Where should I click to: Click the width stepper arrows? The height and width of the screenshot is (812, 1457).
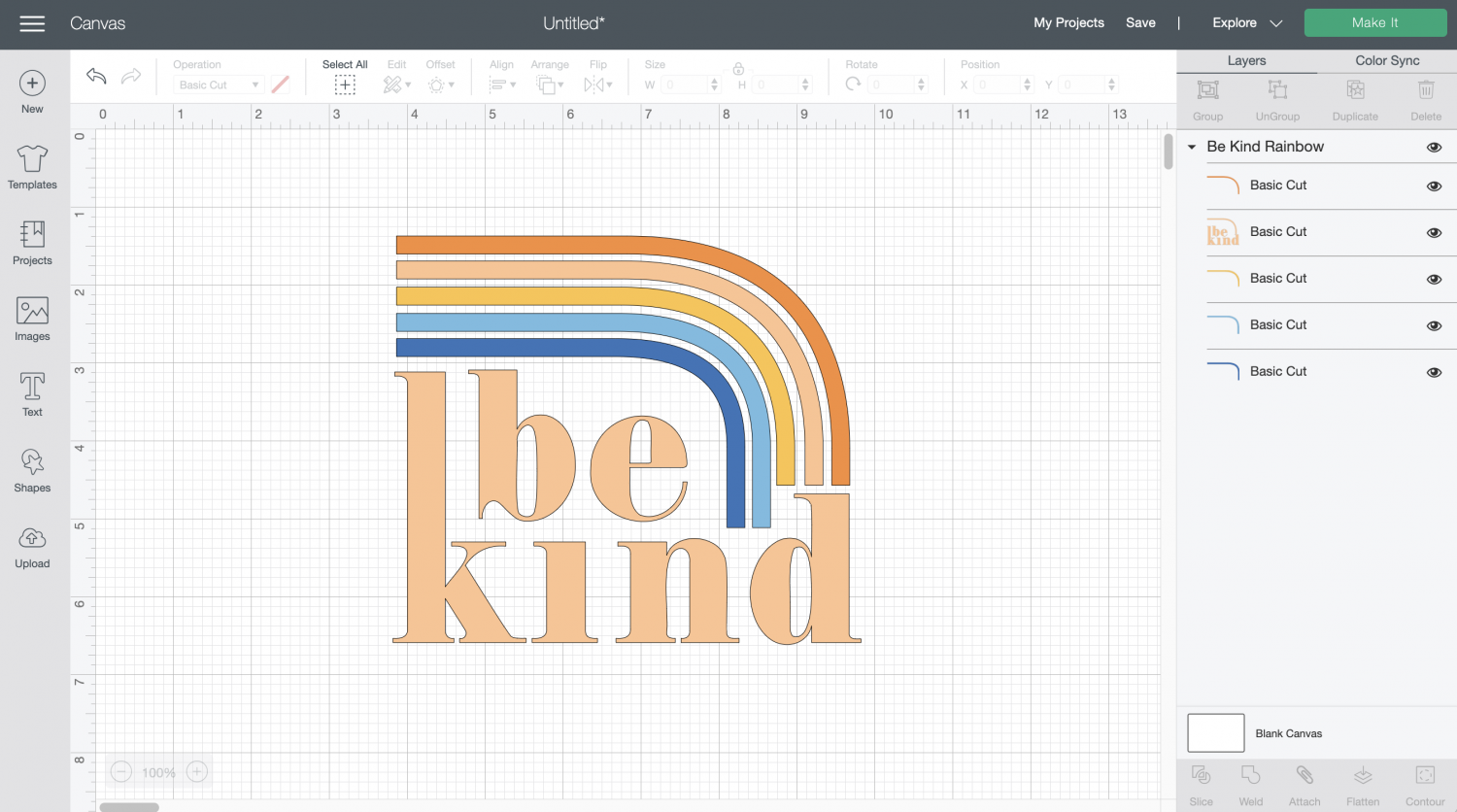(x=715, y=85)
